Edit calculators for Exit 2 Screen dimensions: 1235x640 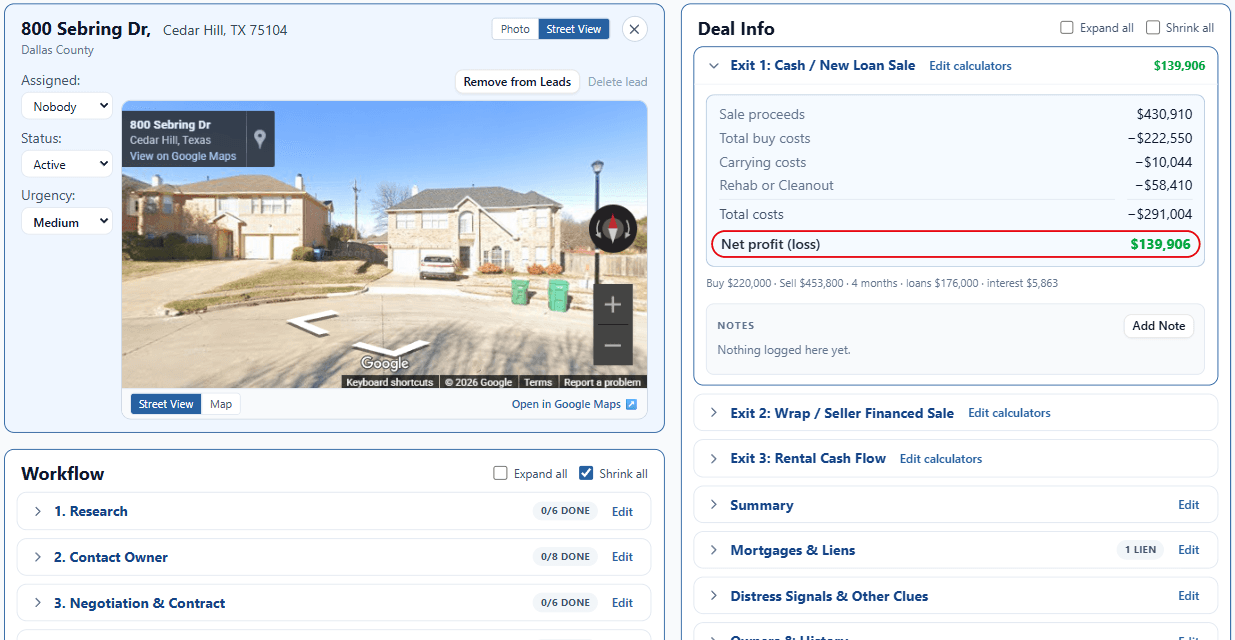click(x=1009, y=413)
